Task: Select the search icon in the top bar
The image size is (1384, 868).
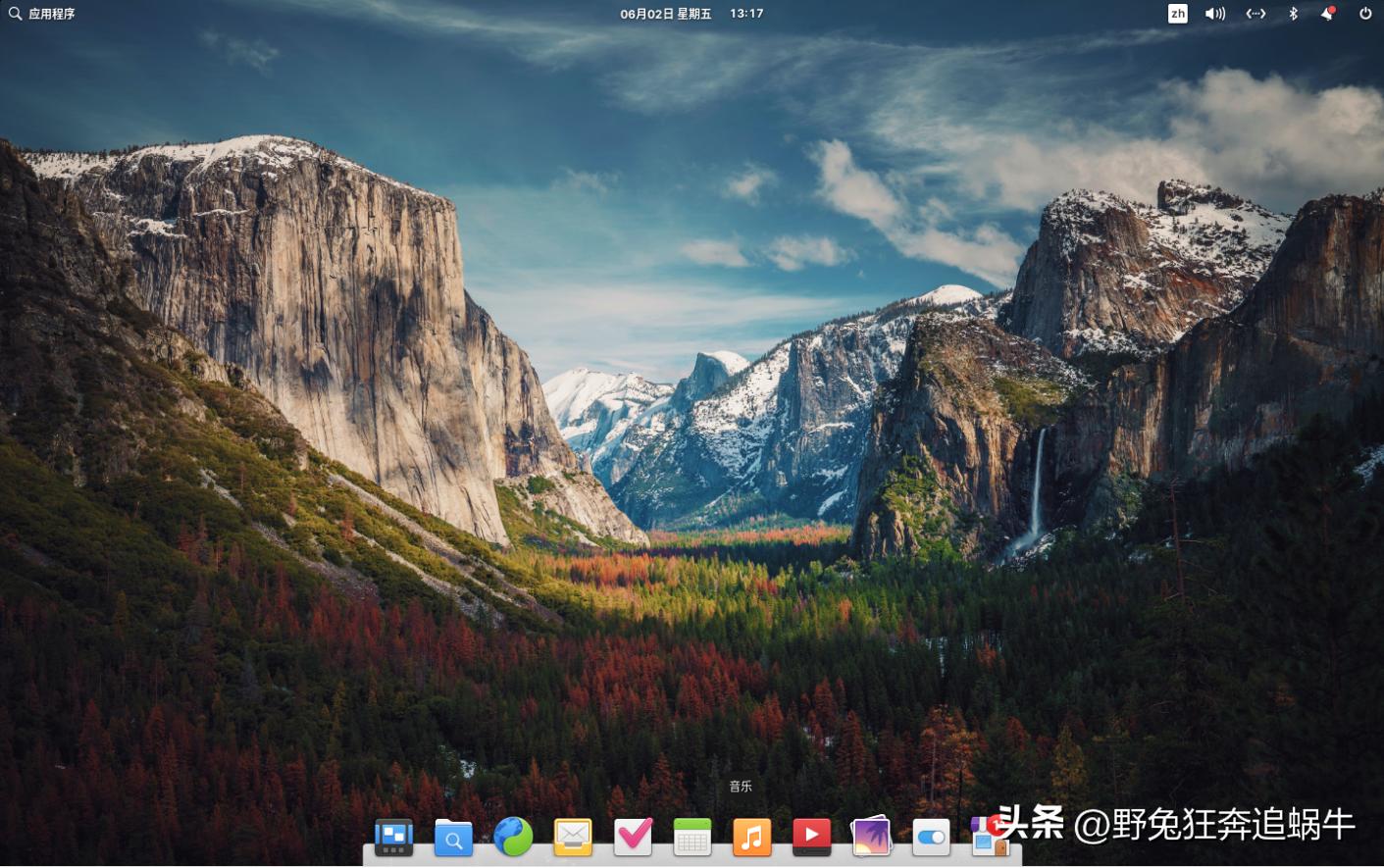Action: tap(14, 14)
